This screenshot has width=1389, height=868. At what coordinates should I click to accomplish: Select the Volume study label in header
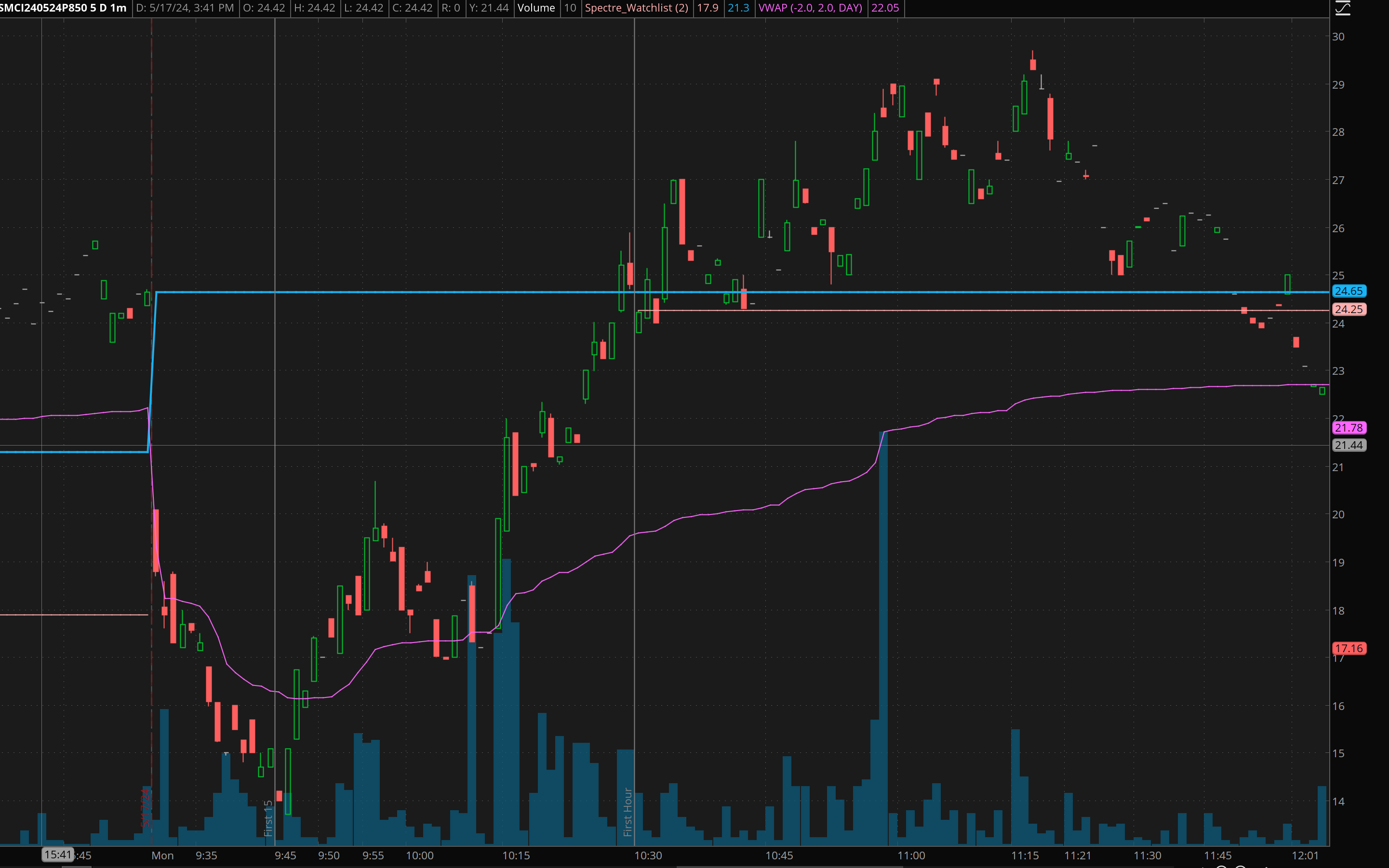click(536, 8)
